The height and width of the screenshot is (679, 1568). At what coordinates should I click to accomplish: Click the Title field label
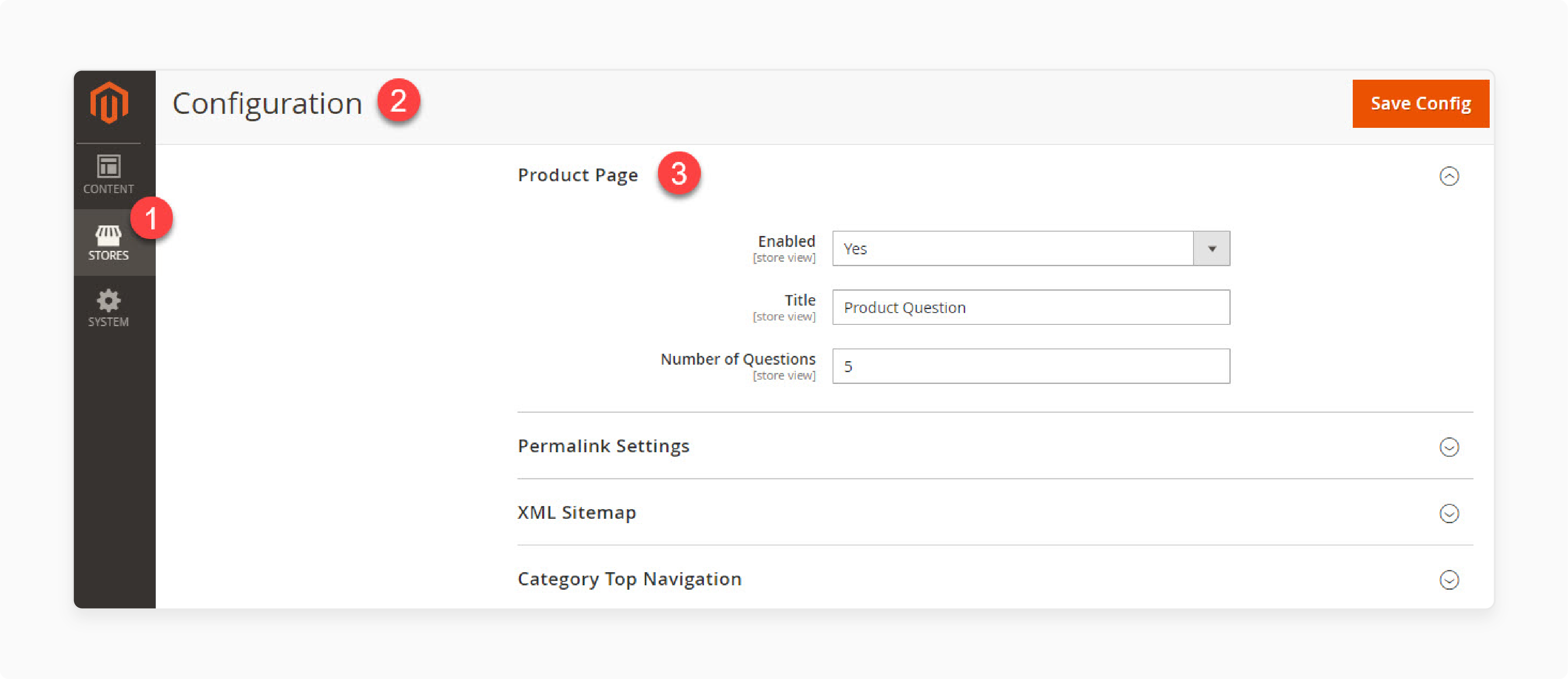tap(799, 300)
